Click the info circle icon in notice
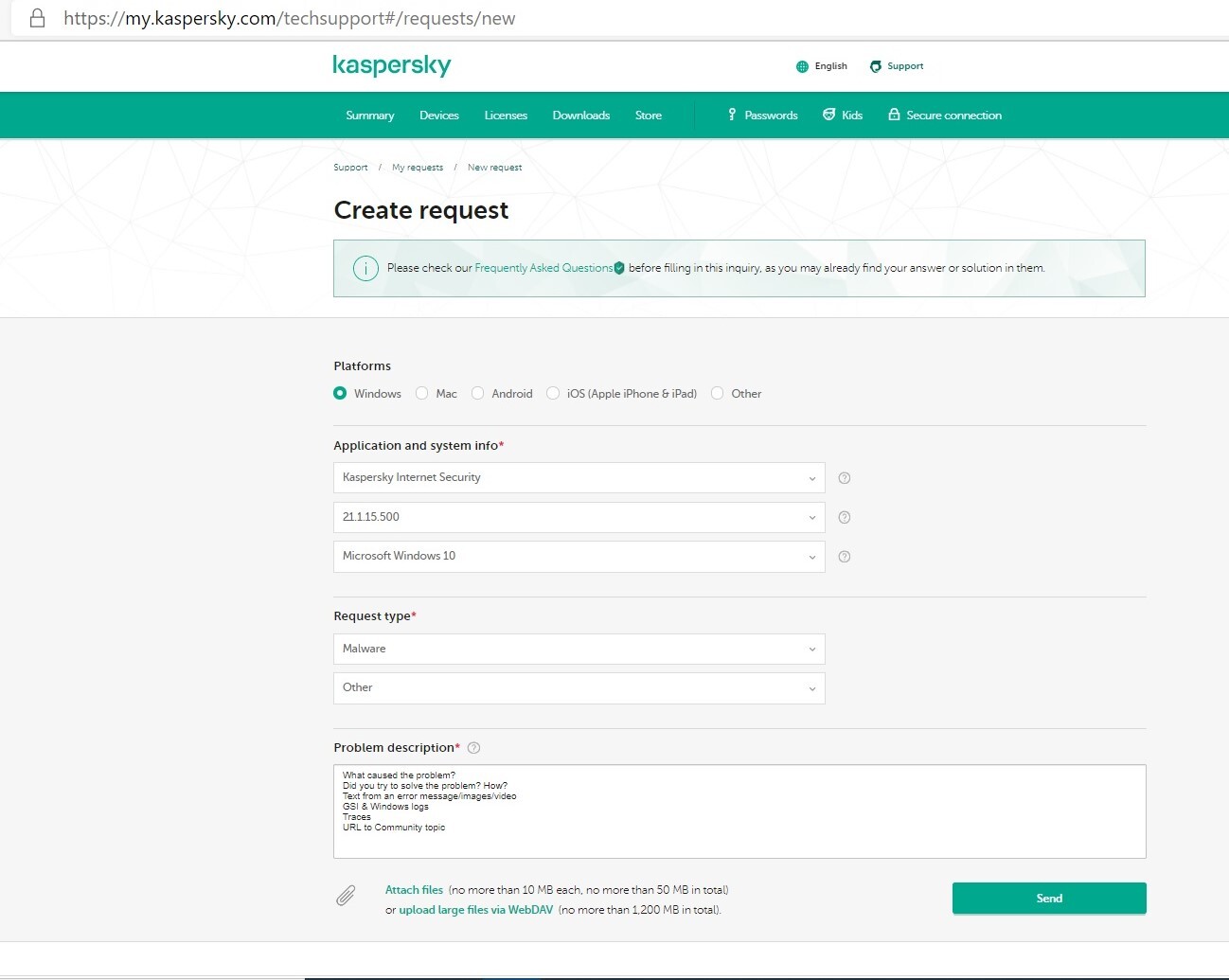 click(x=365, y=268)
